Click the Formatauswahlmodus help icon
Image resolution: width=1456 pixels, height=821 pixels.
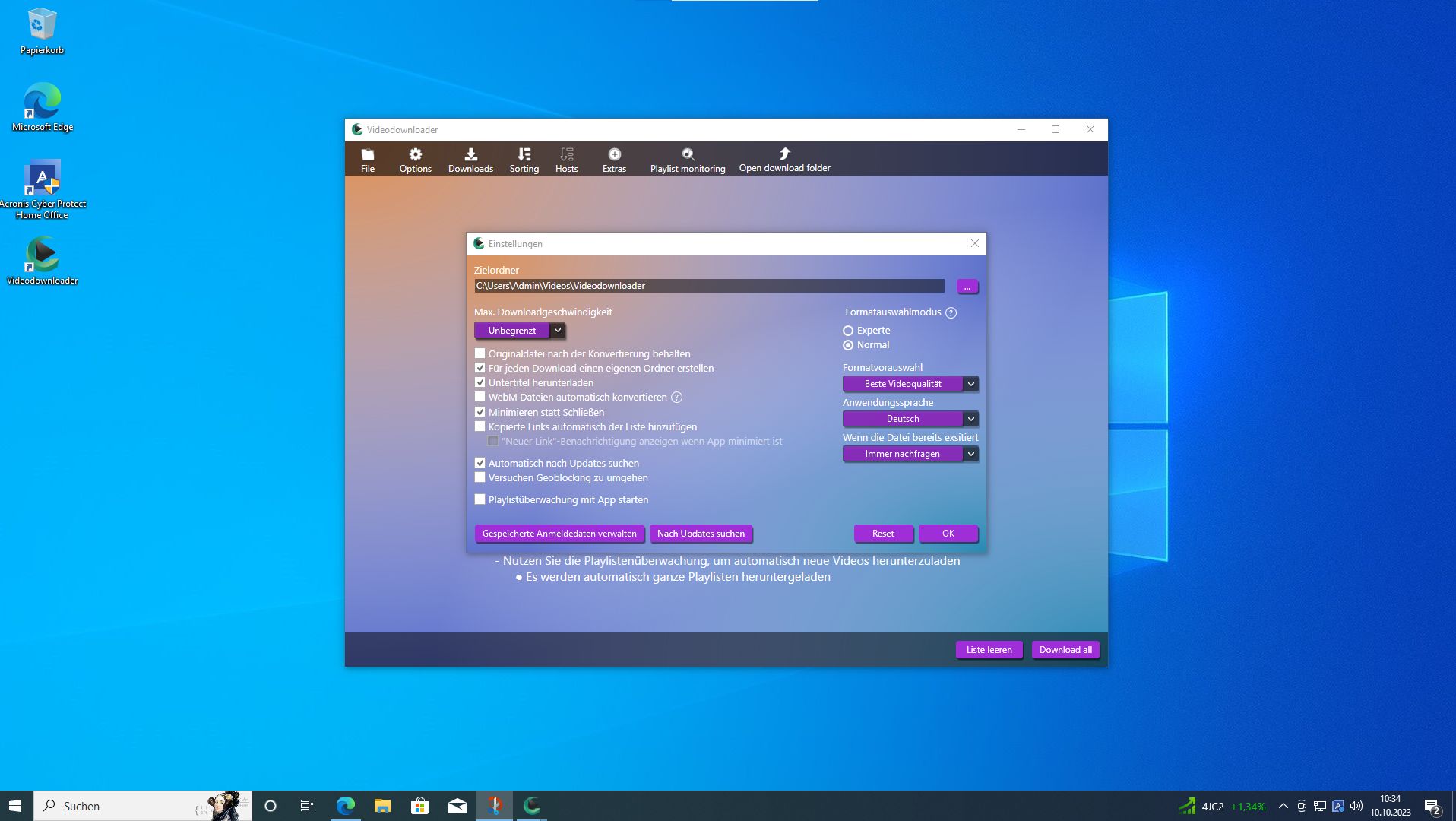click(x=951, y=312)
